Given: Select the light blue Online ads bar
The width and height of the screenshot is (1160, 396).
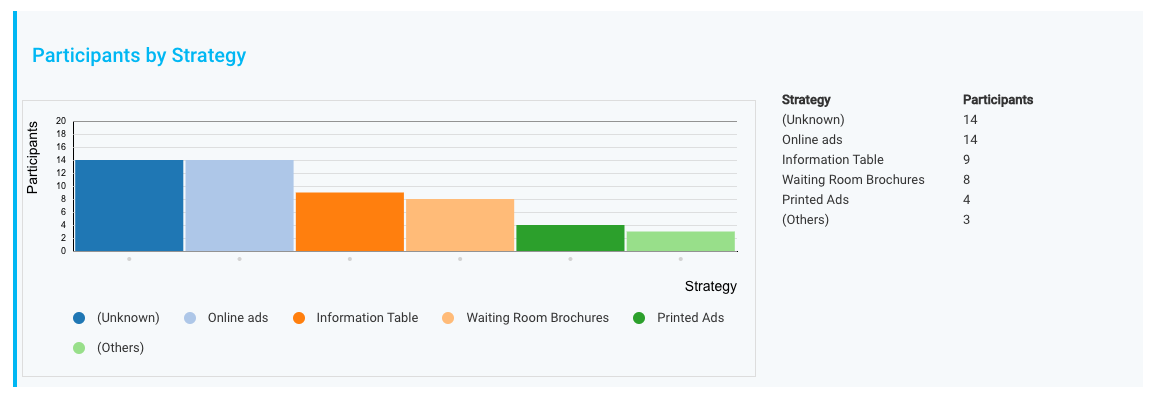Looking at the screenshot, I should (240, 206).
